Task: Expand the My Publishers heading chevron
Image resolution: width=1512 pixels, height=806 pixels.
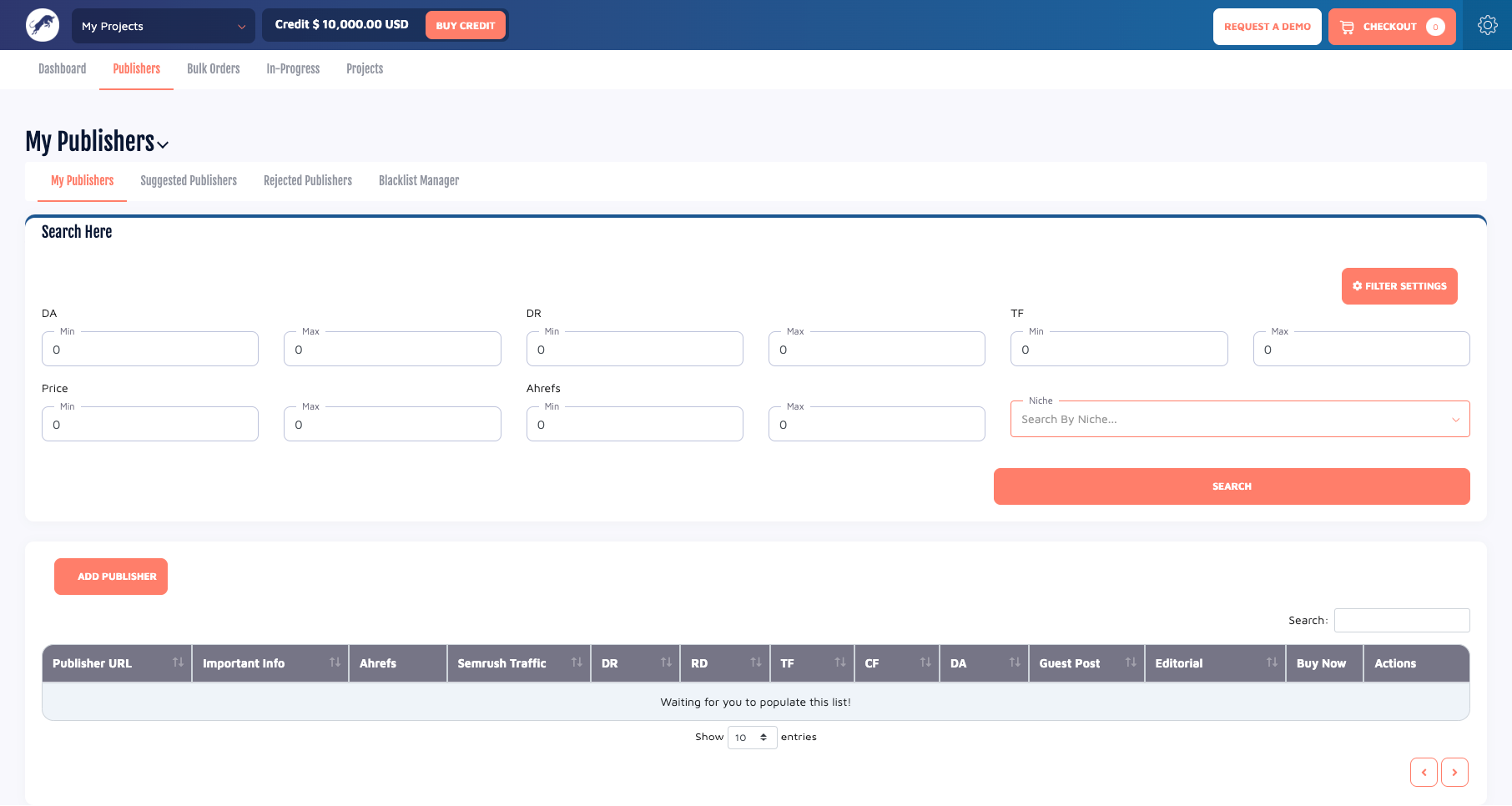Action: [x=164, y=144]
